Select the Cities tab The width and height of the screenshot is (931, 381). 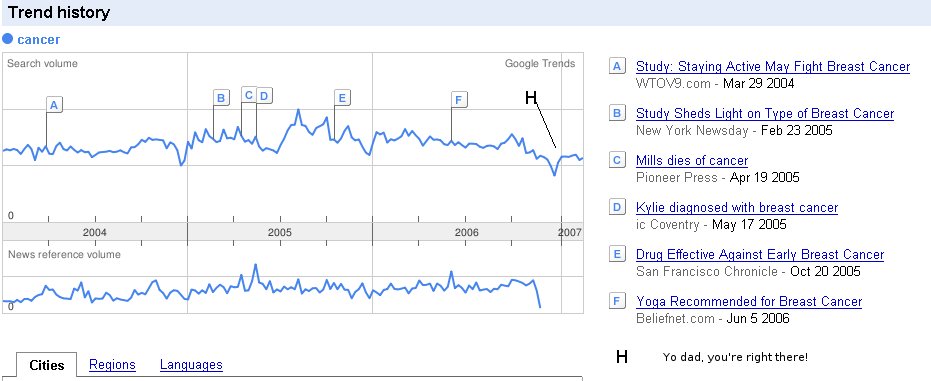46,365
